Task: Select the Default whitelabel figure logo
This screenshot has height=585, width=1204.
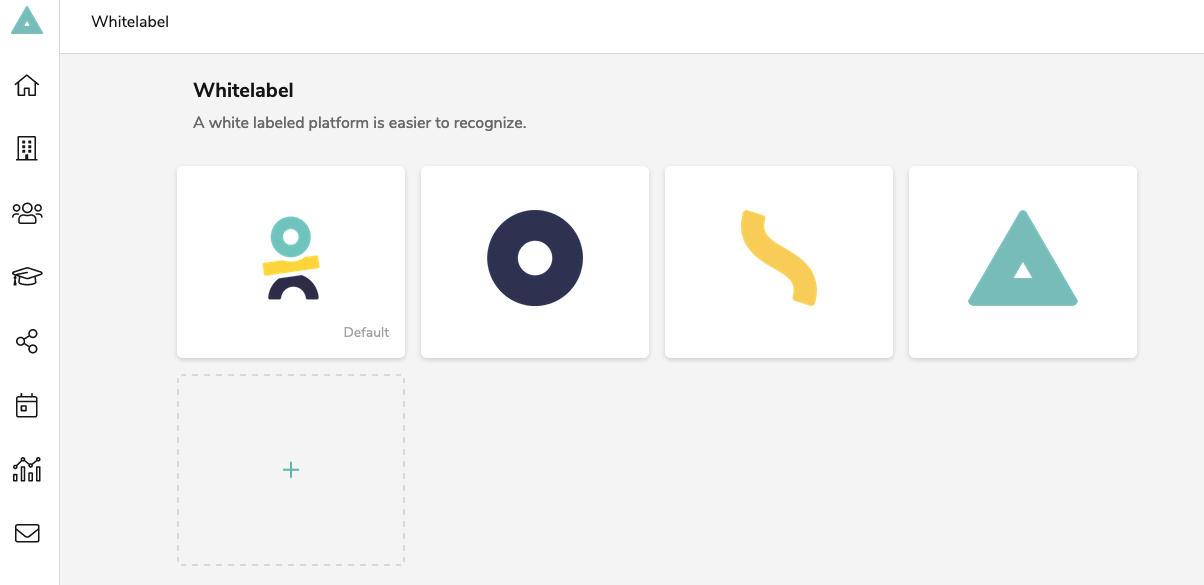Action: point(291,259)
